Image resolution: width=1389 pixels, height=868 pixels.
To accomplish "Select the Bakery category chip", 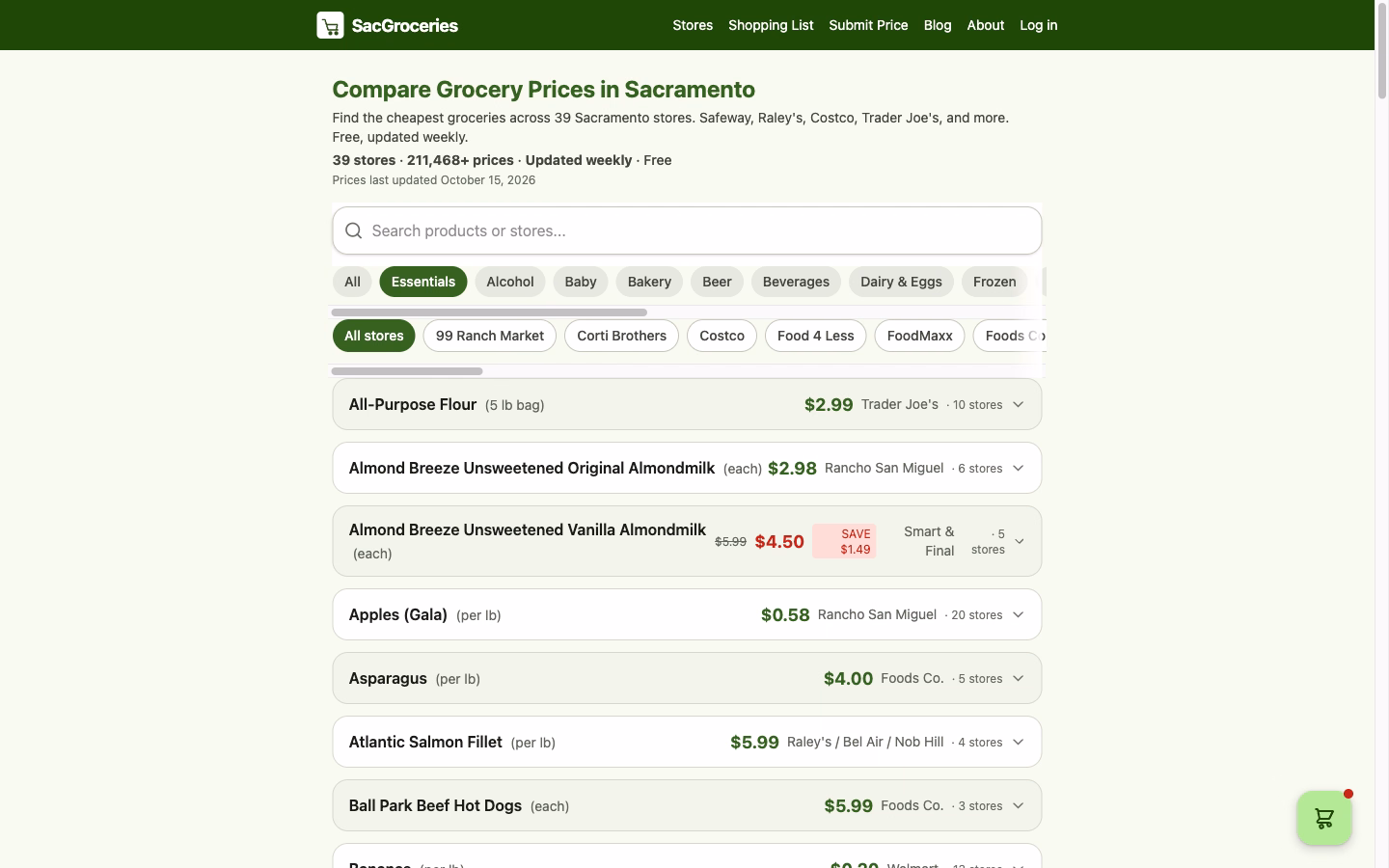I will 649,282.
